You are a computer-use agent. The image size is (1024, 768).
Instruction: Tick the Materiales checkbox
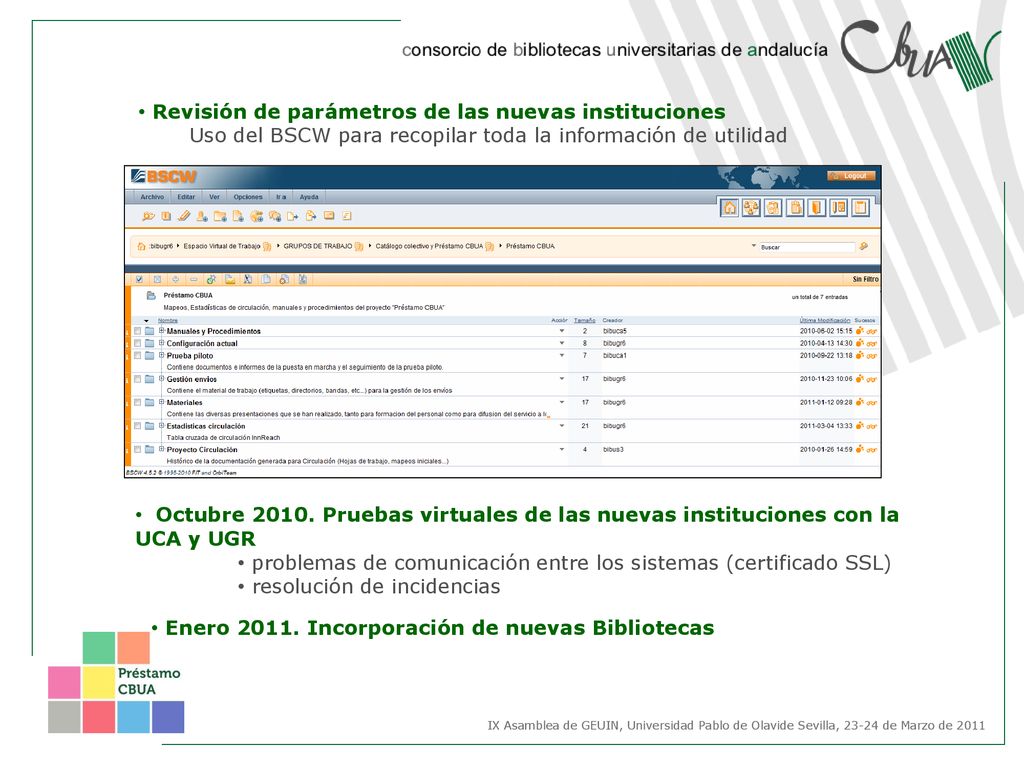pos(137,402)
